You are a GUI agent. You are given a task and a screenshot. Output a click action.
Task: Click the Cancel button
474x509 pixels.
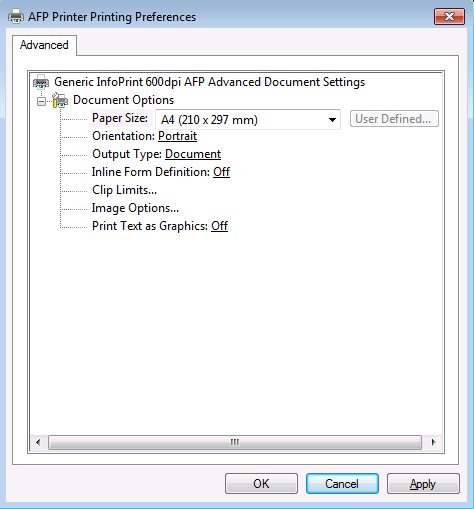342,484
